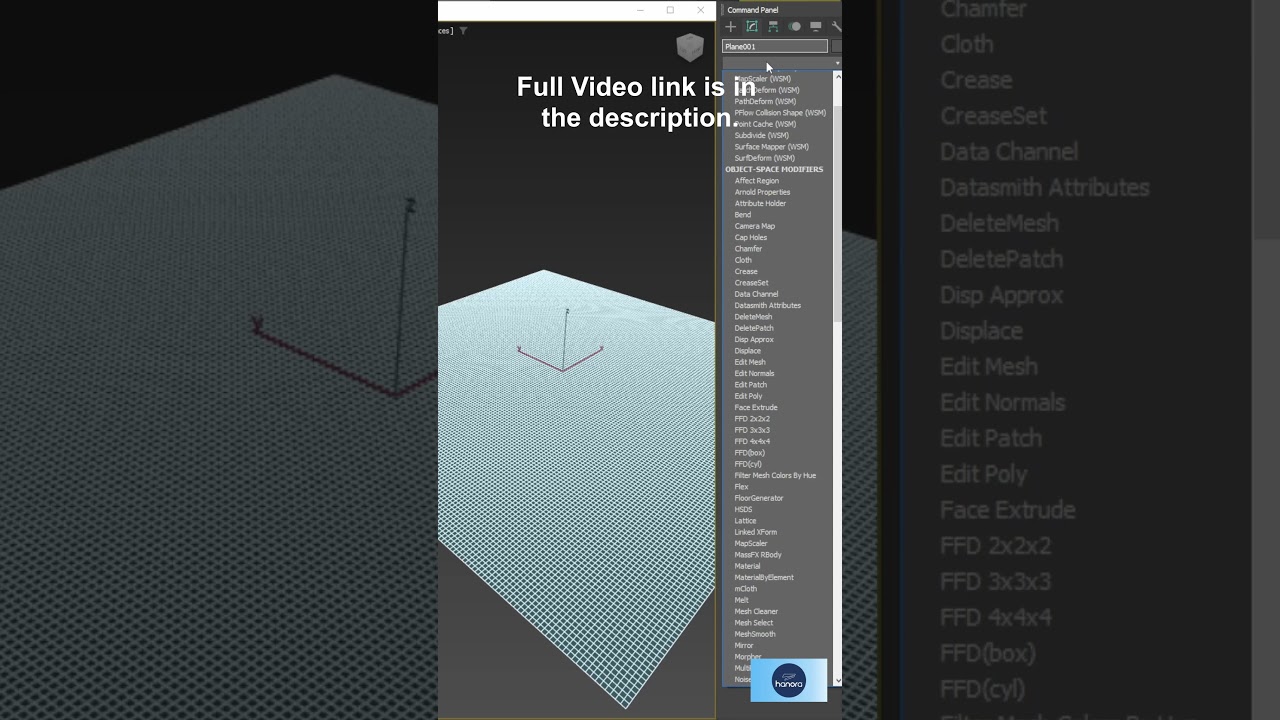
Task: Apply the mCloth modifier
Action: pyautogui.click(x=745, y=589)
